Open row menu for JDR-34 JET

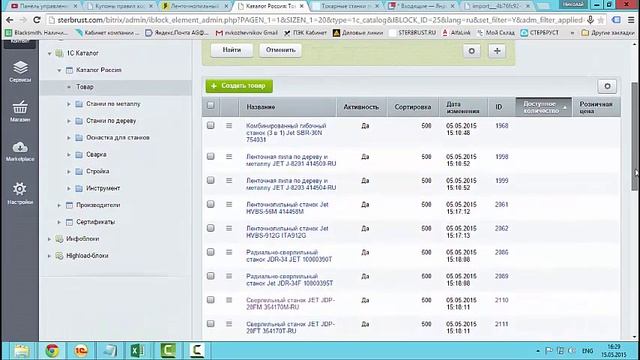[x=229, y=252]
